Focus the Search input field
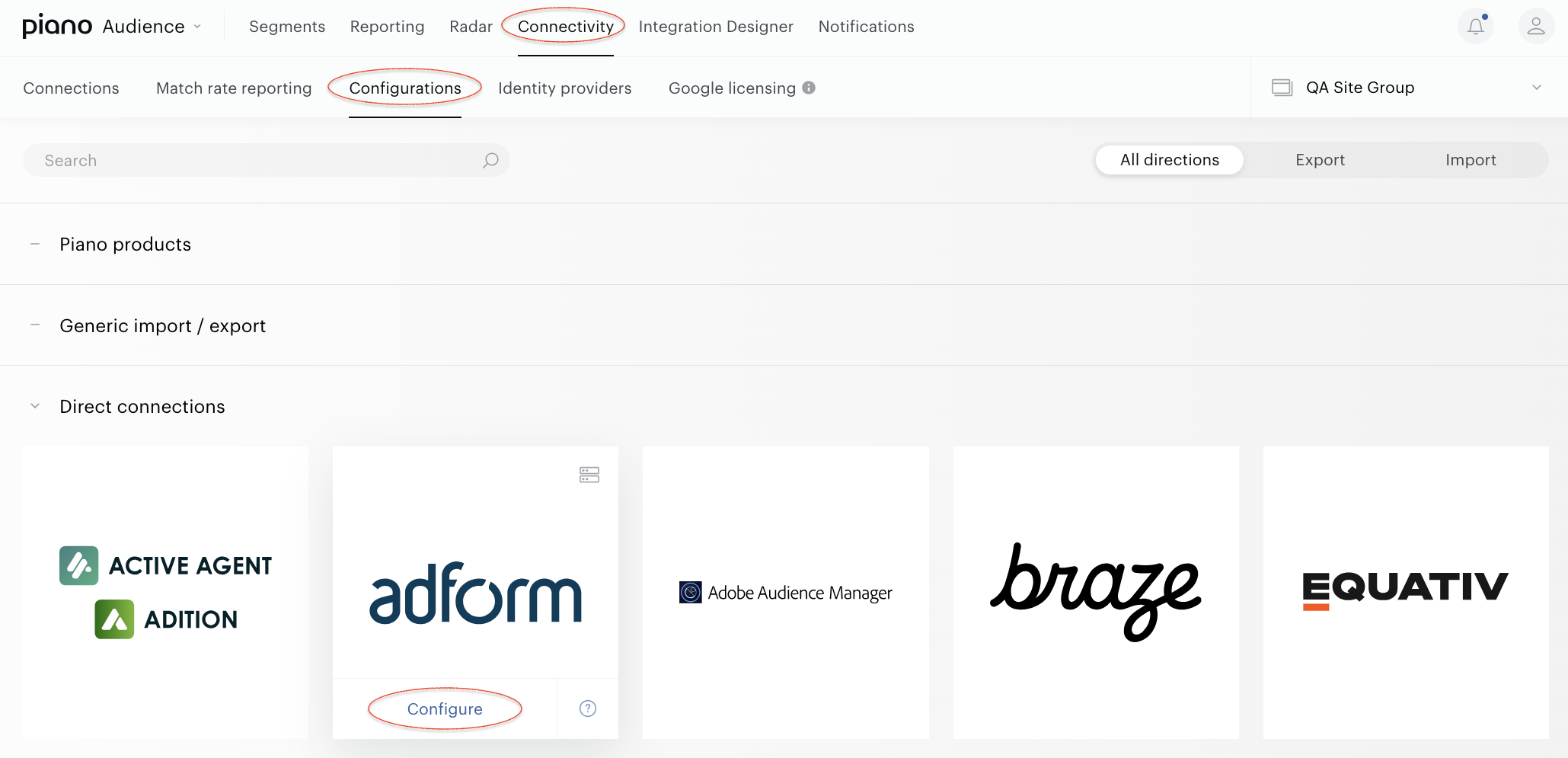Image resolution: width=1568 pixels, height=758 pixels. pos(267,160)
